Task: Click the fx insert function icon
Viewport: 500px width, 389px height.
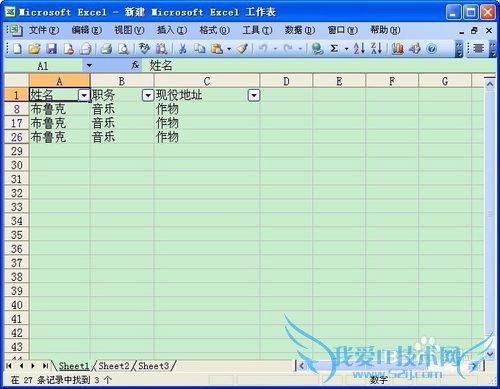Action: coord(135,65)
